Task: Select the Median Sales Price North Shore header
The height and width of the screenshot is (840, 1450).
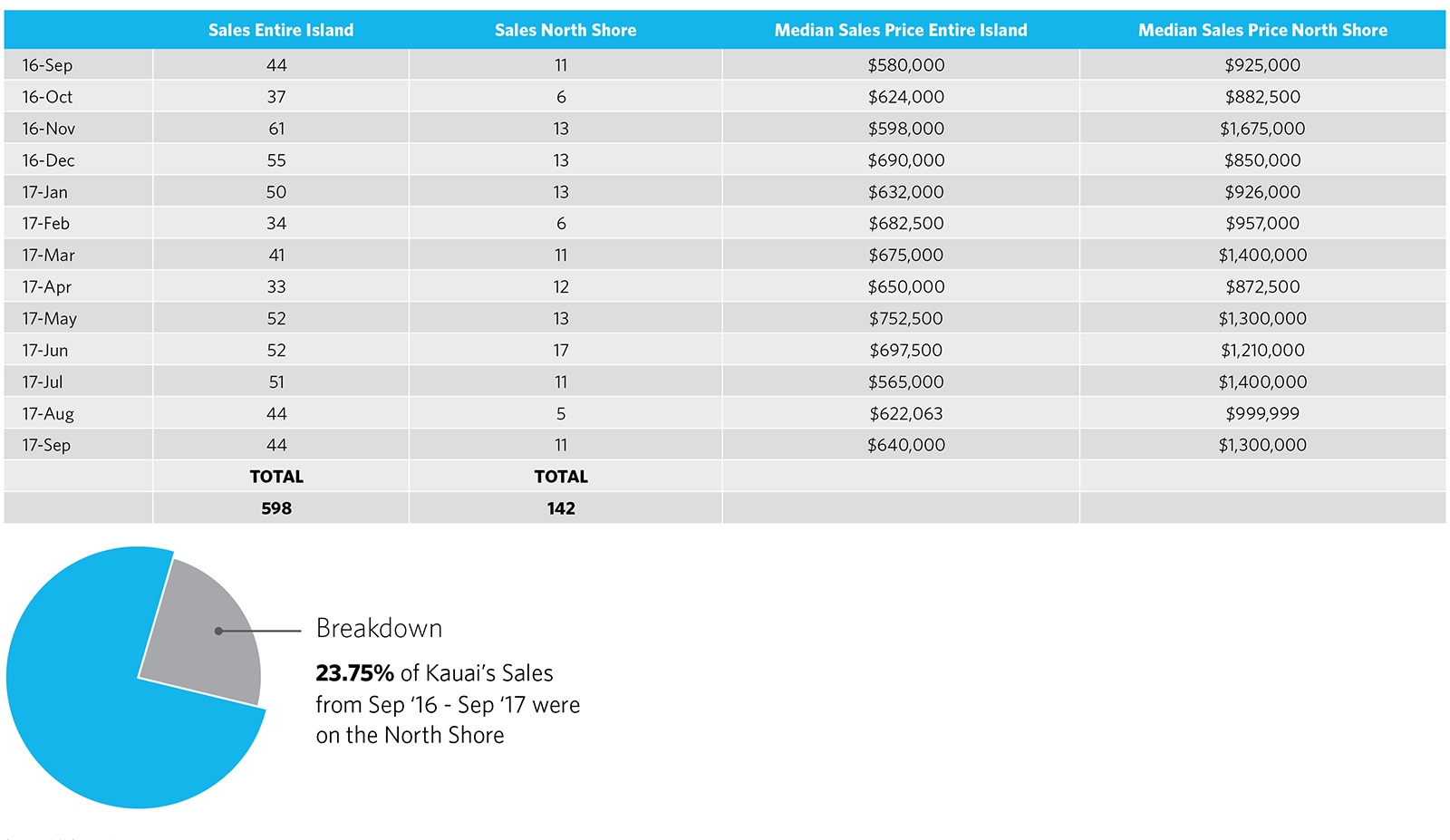Action: pos(1262,30)
